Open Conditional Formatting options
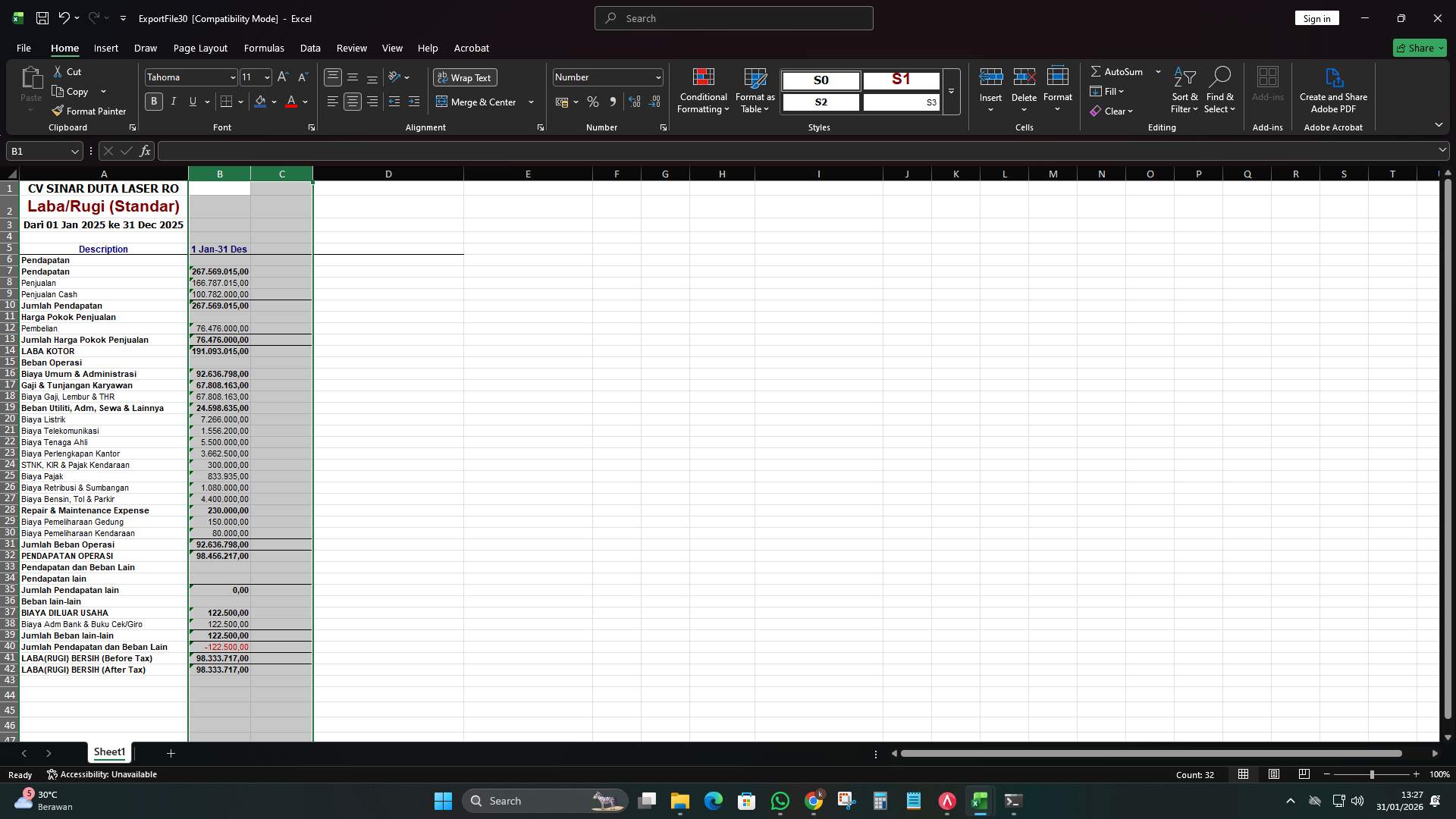The width and height of the screenshot is (1456, 819). click(703, 91)
